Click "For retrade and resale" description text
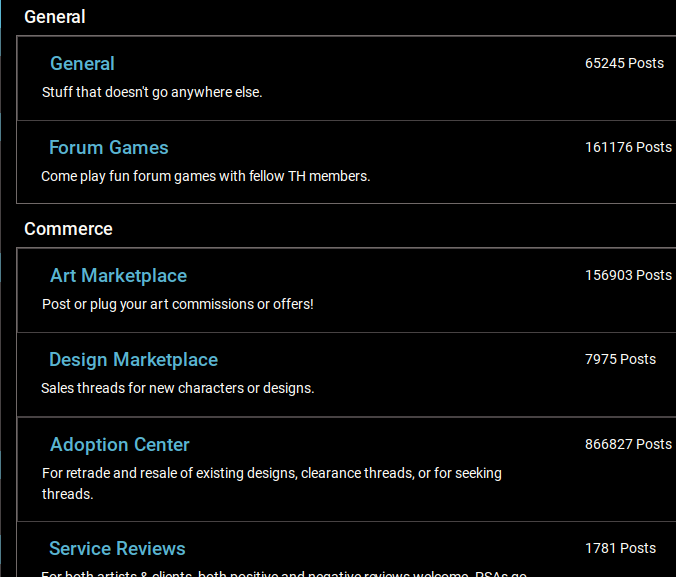 tap(271, 473)
